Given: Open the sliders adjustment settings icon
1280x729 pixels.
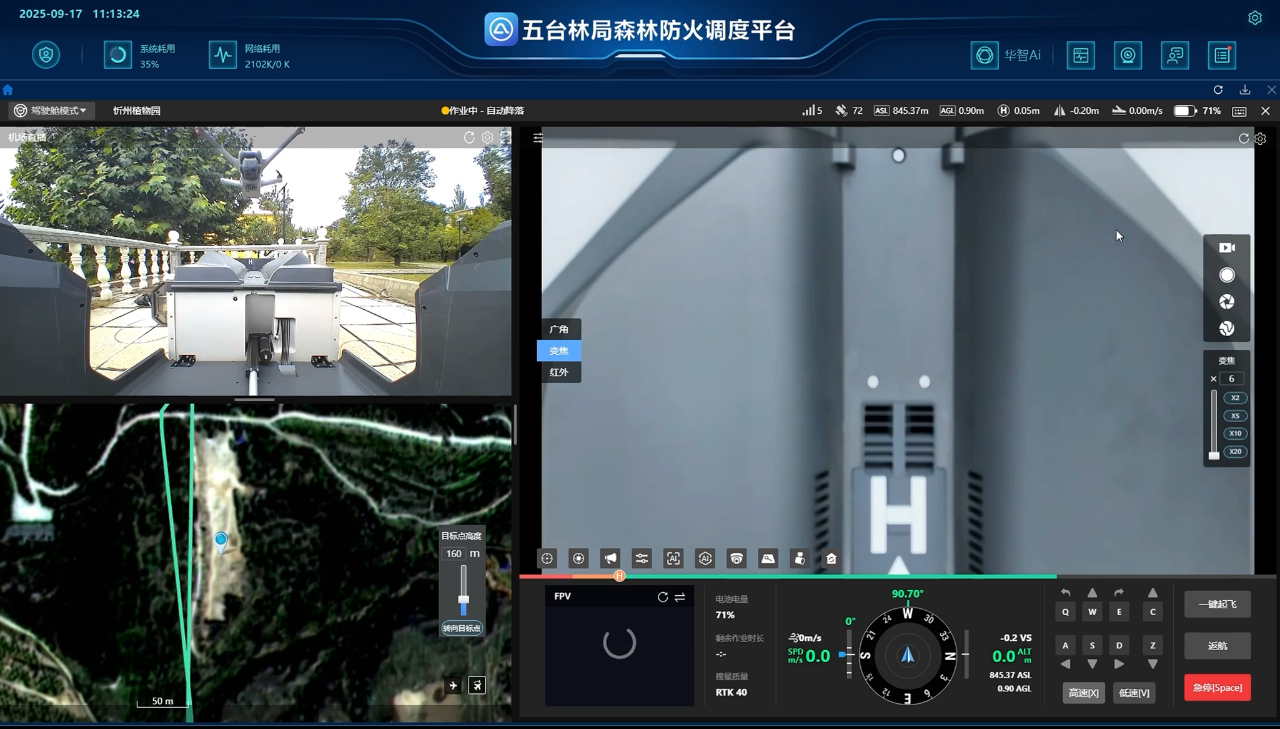Looking at the screenshot, I should (642, 559).
